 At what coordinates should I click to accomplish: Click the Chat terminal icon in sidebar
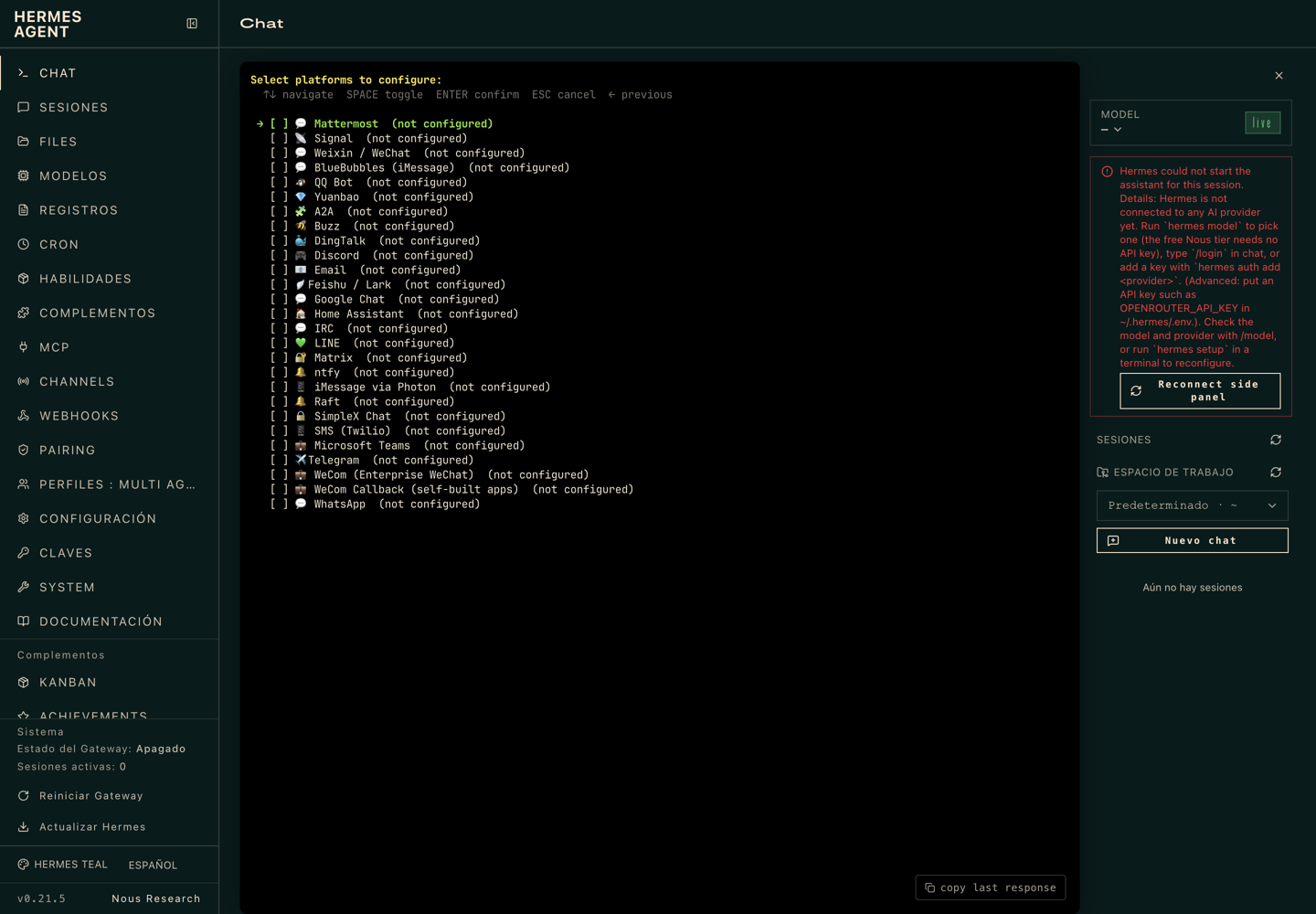click(24, 73)
